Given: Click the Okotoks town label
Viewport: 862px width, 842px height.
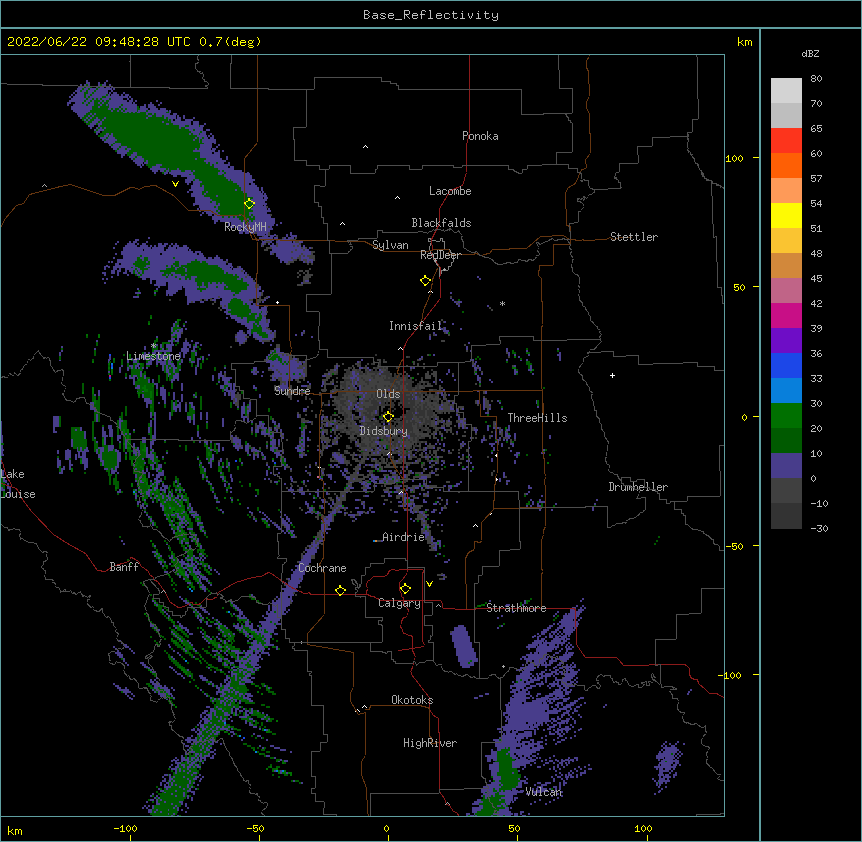Looking at the screenshot, I should click(x=412, y=700).
